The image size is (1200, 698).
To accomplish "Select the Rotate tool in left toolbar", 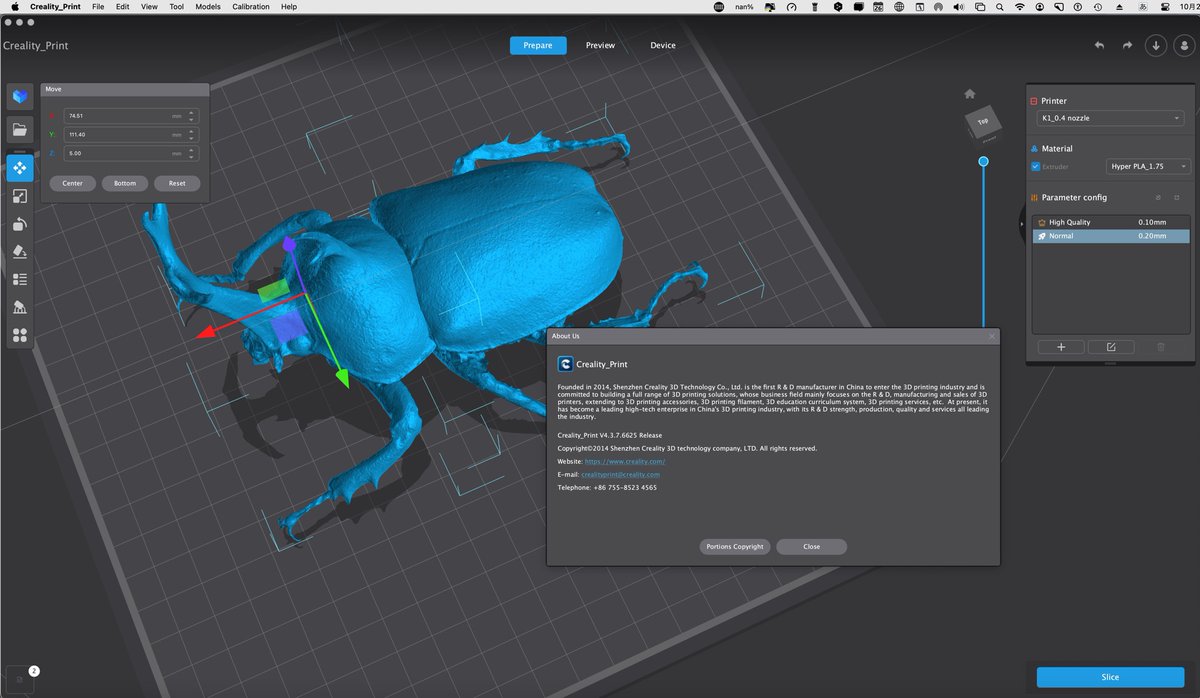I will pyautogui.click(x=19, y=224).
